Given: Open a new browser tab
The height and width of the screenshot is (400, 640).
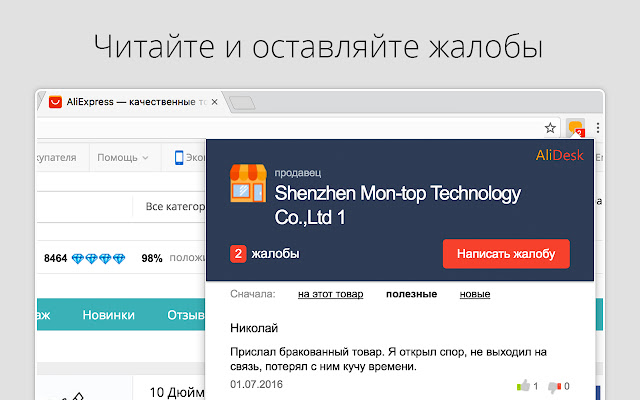Looking at the screenshot, I should (242, 103).
